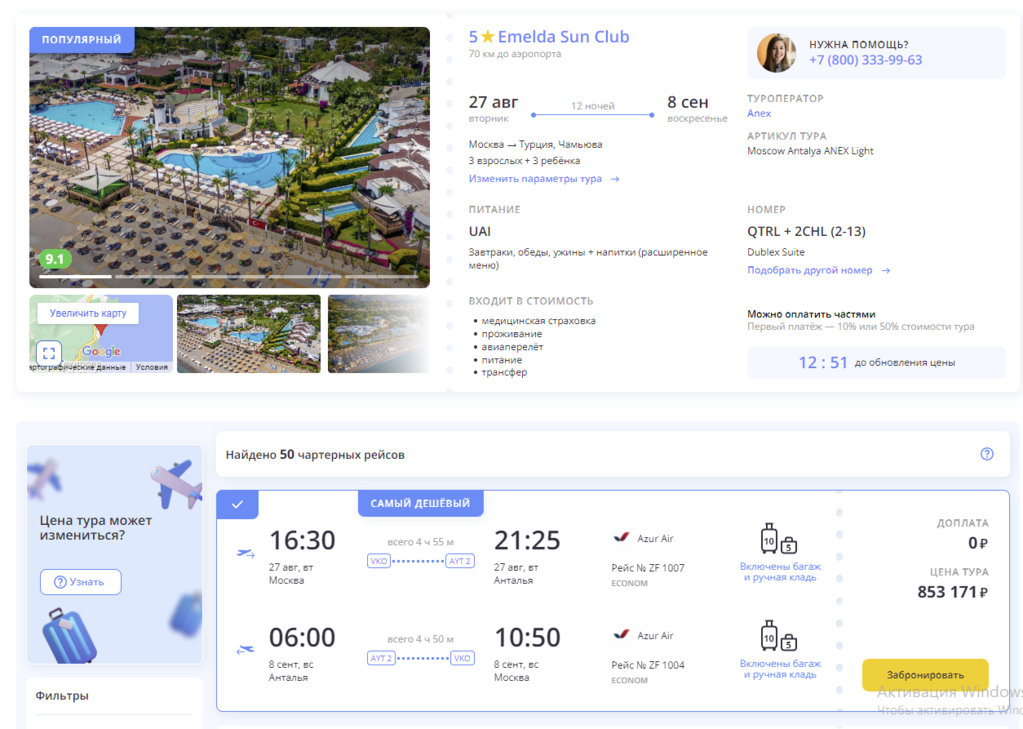Open baggage info link for flight ZF 1007
This screenshot has width=1023, height=729.
point(780,572)
